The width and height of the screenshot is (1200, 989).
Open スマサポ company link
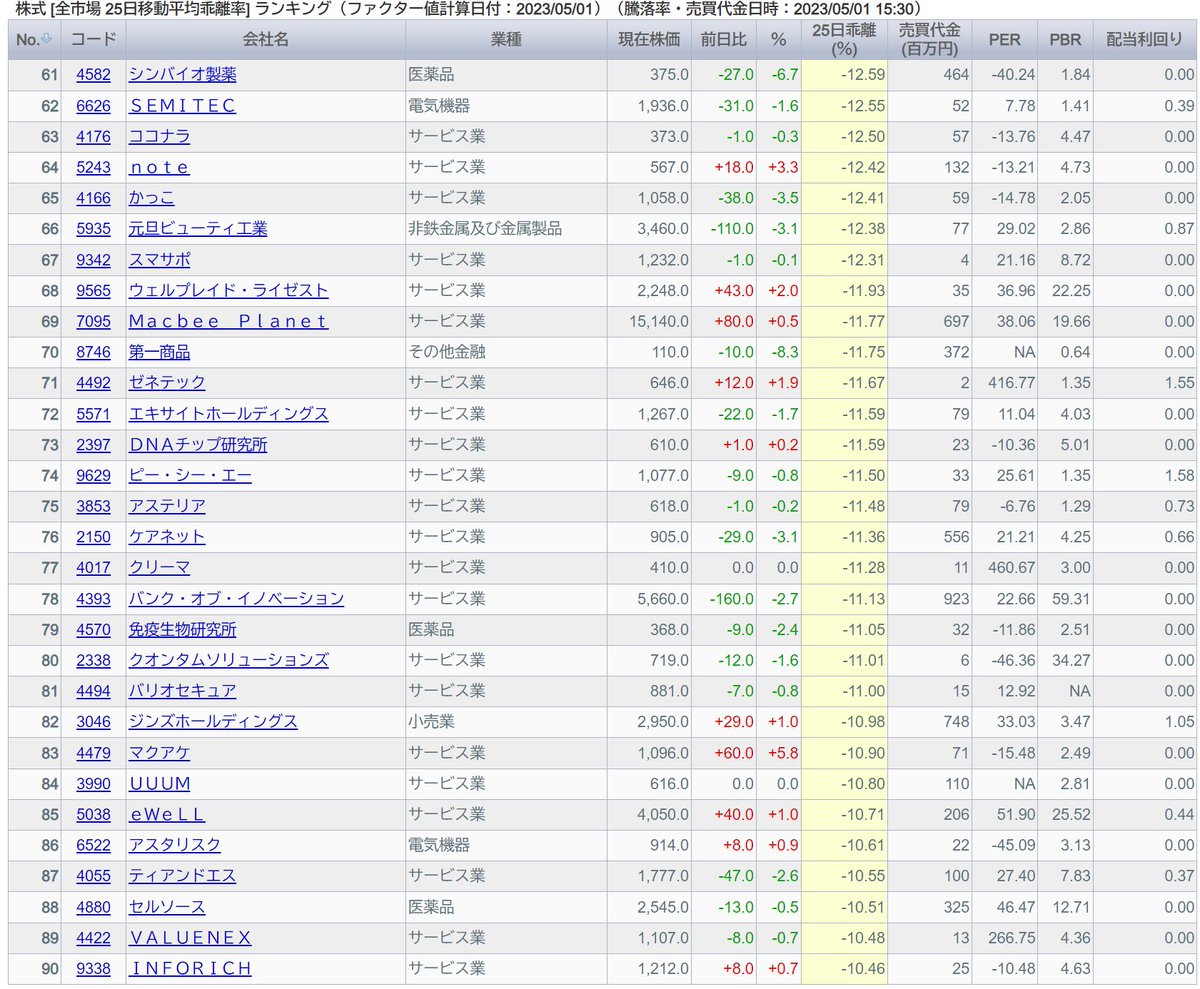159,260
